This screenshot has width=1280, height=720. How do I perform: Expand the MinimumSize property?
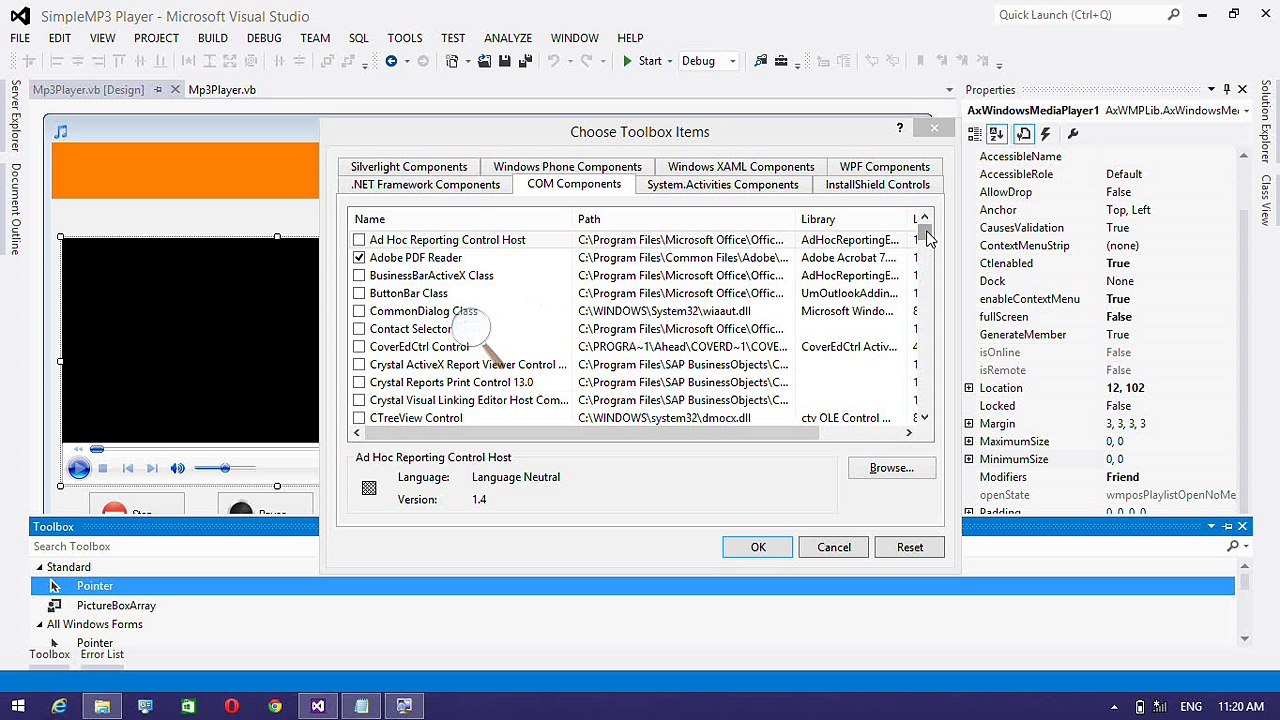pyautogui.click(x=969, y=459)
